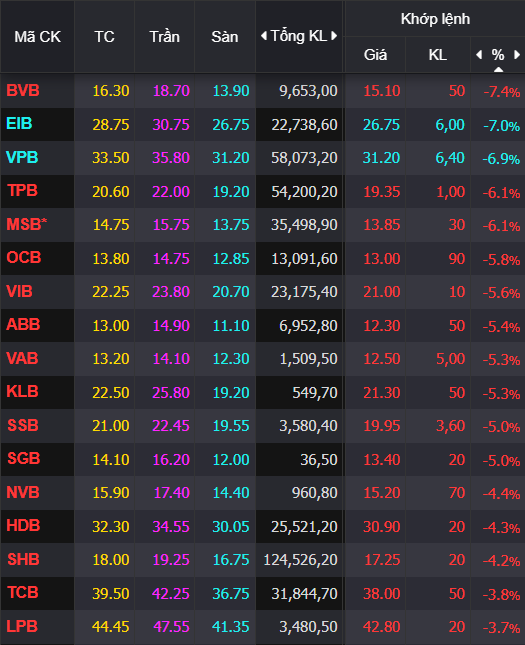Click OCB matched volume 90
The image size is (525, 645).
tap(457, 259)
